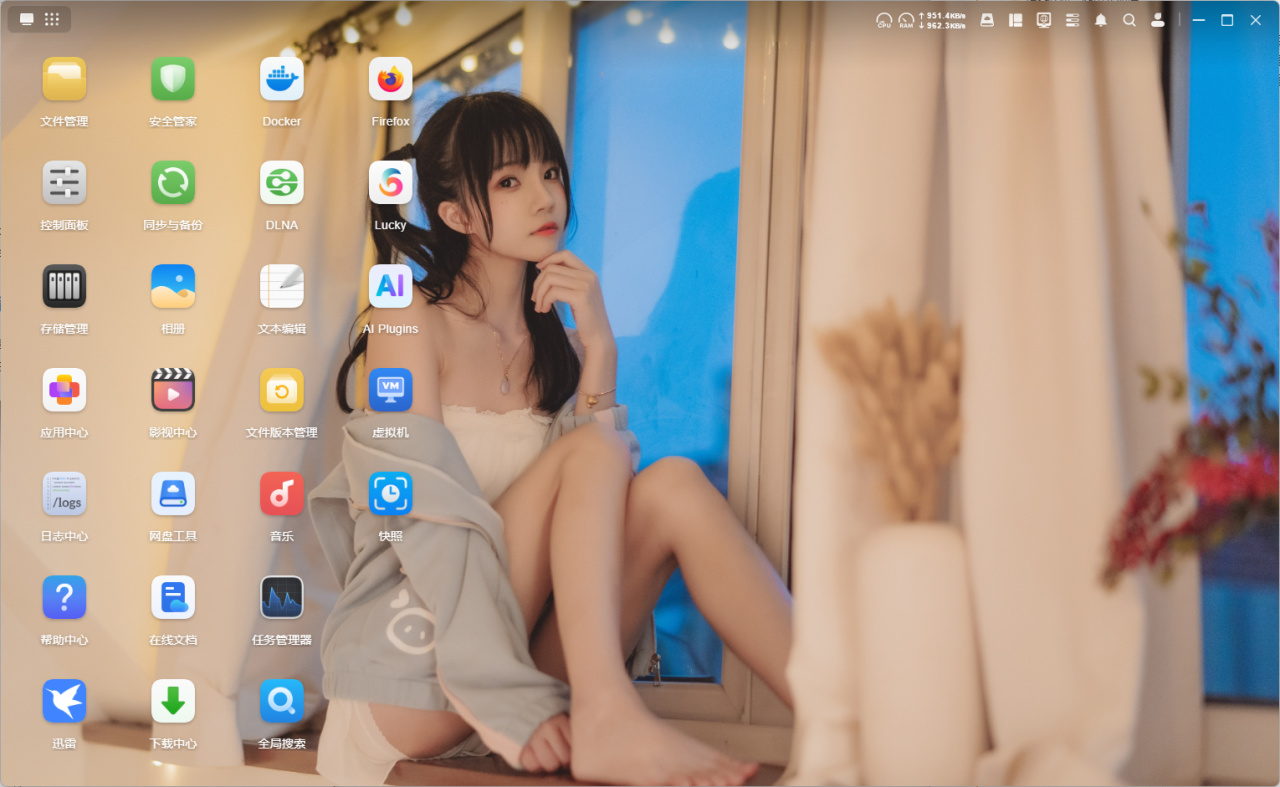Open 影视中心 video center
Screen dimensions: 1280x787
173,390
